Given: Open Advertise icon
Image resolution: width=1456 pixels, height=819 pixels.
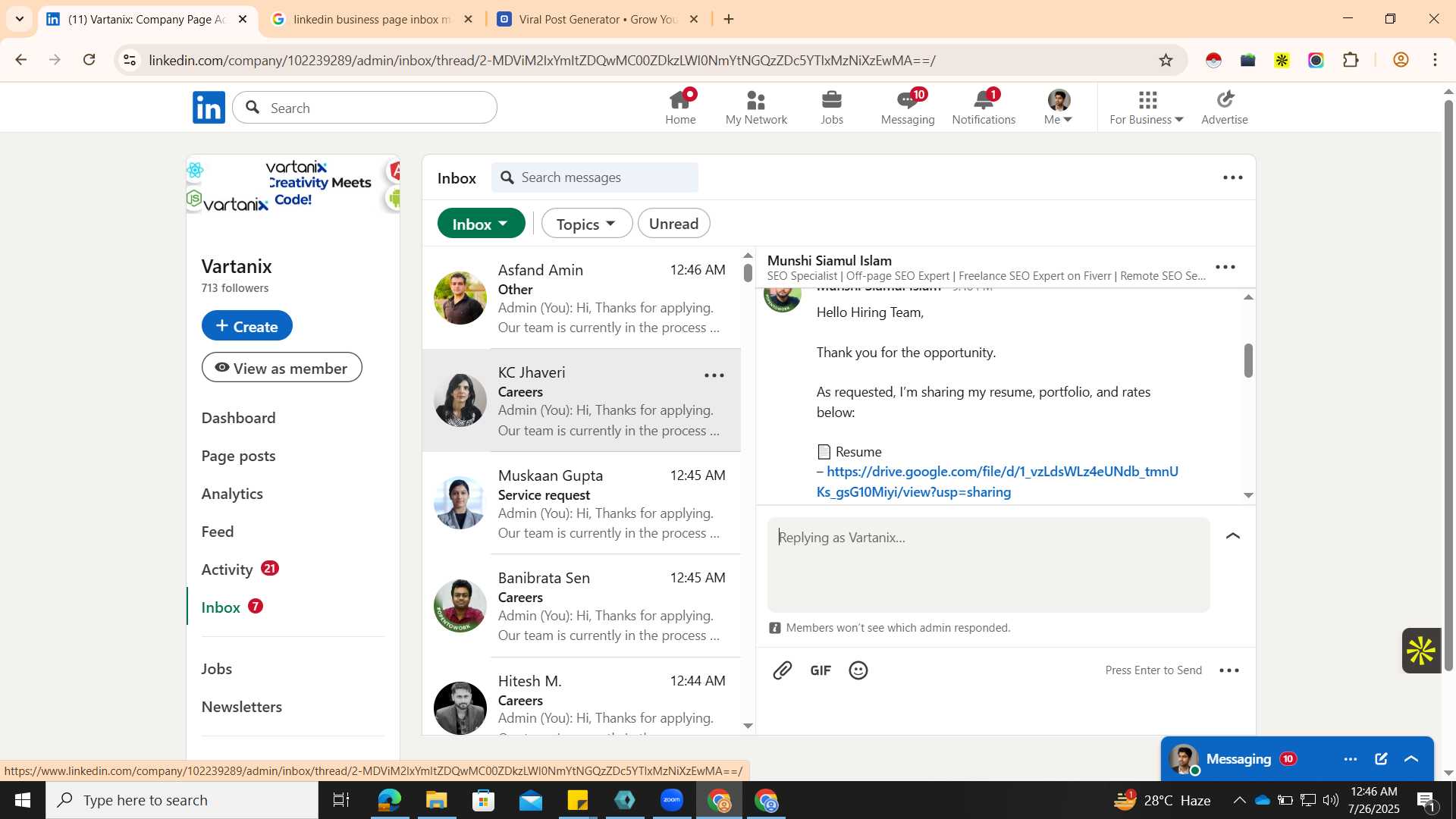Looking at the screenshot, I should pyautogui.click(x=1225, y=108).
